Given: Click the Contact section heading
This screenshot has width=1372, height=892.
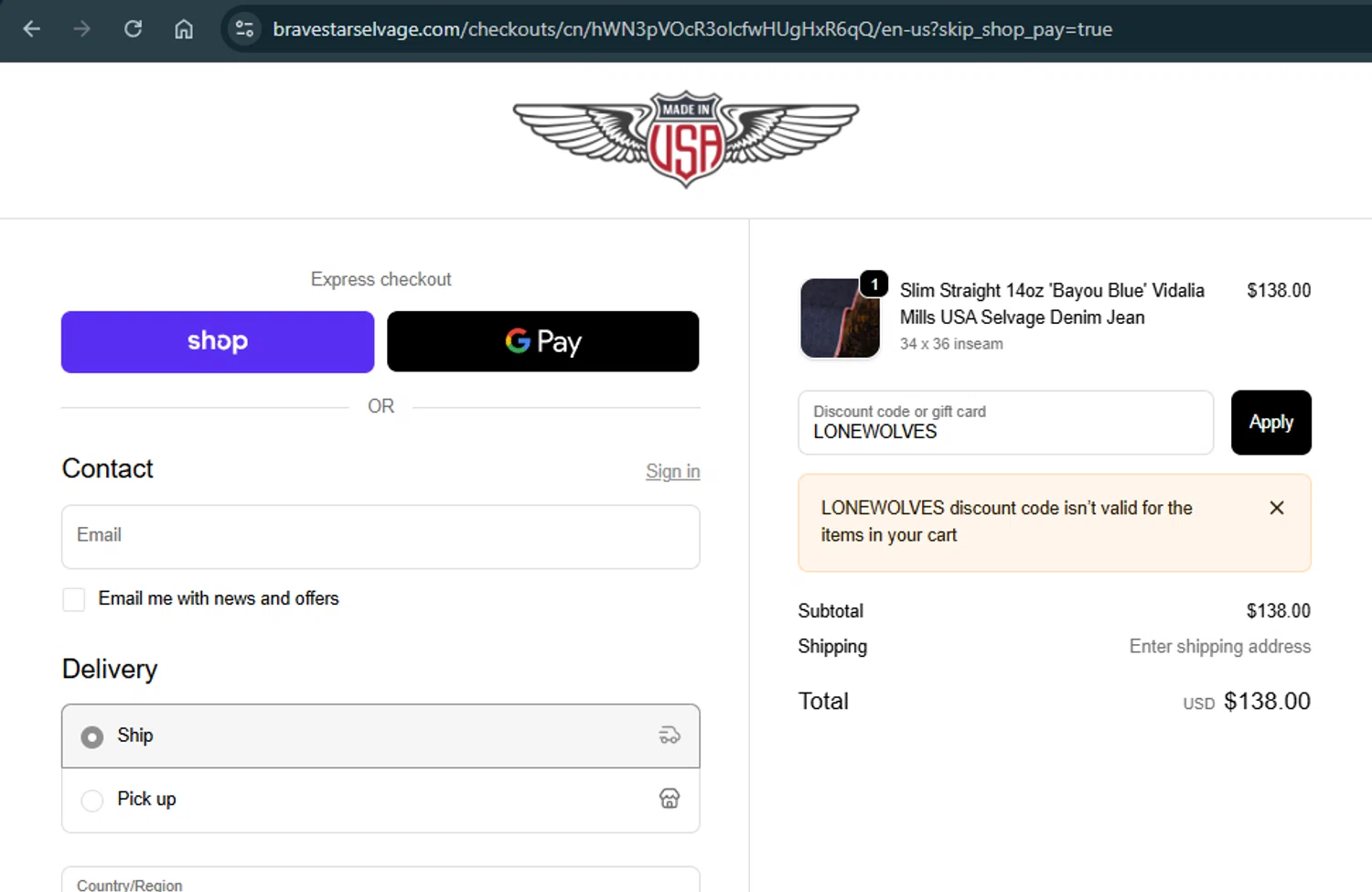Looking at the screenshot, I should (108, 468).
